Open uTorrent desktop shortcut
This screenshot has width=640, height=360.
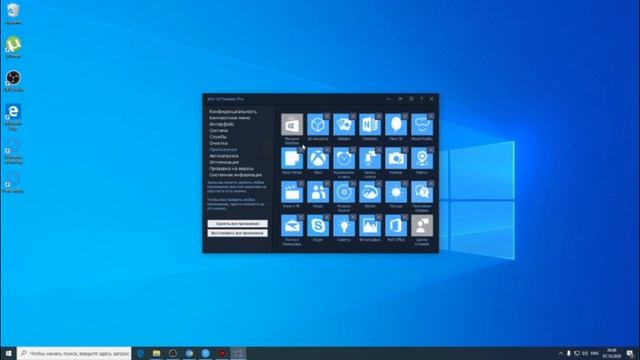13,47
